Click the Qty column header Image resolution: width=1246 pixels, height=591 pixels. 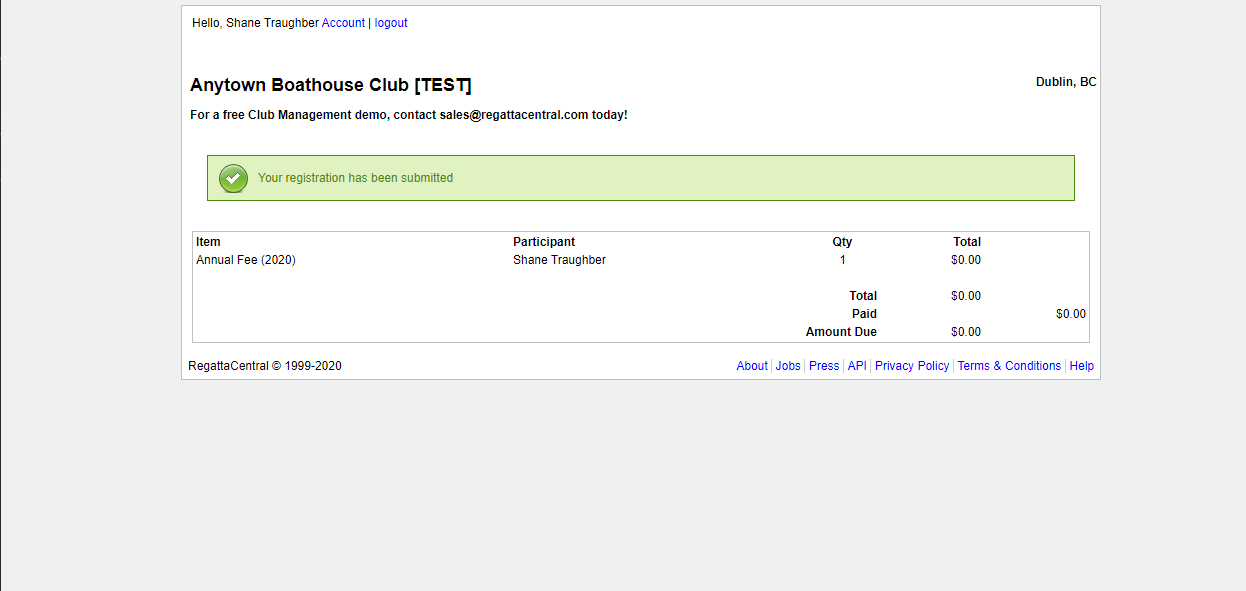coord(842,242)
